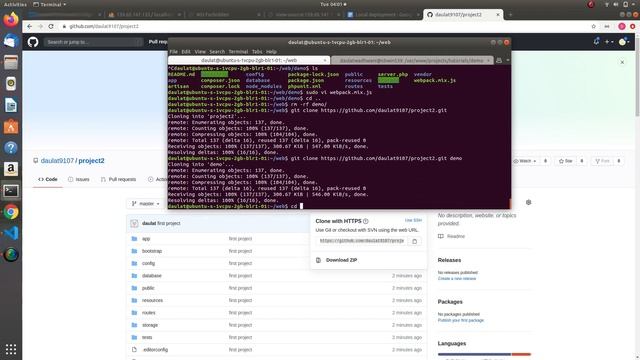
Task: Open the .editorconfig file
Action: (155, 350)
